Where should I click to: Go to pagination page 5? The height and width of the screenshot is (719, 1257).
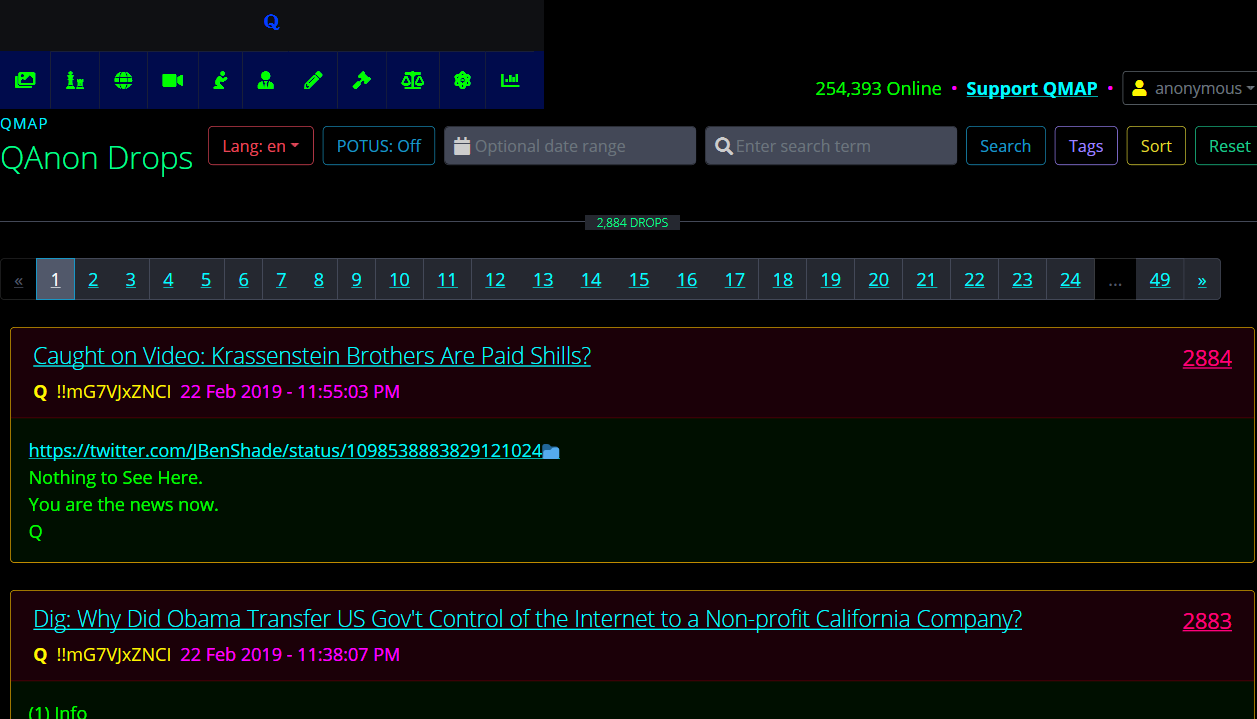[206, 279]
